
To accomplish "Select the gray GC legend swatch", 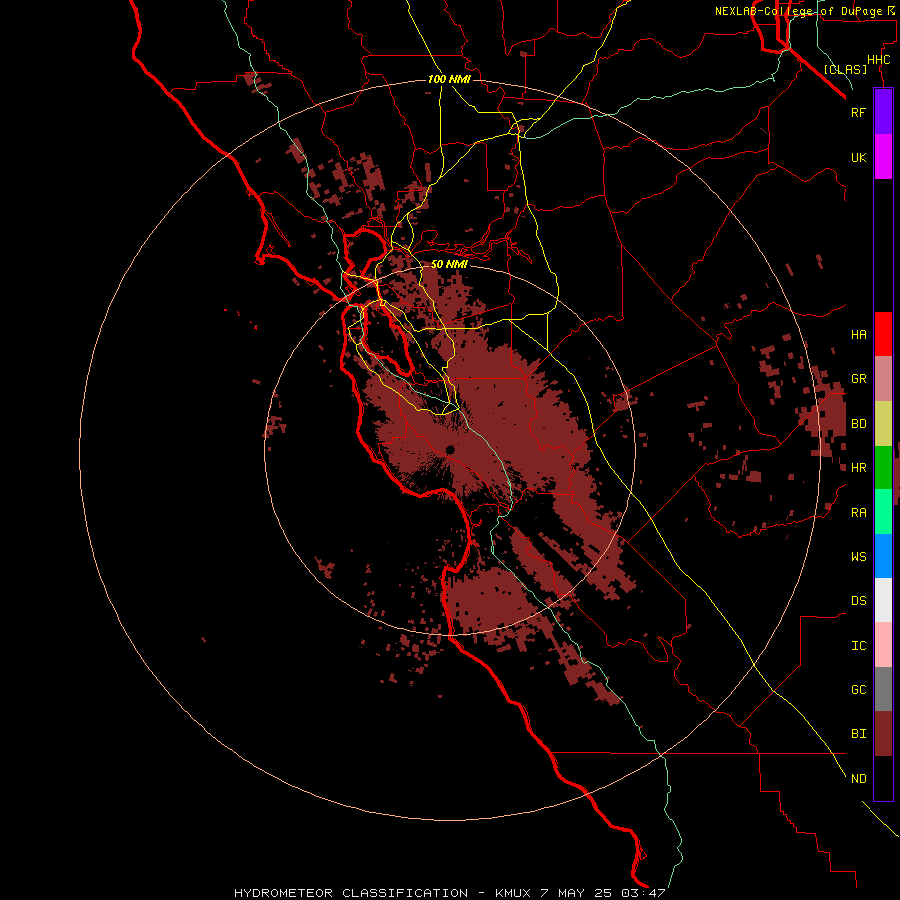I will coord(883,689).
